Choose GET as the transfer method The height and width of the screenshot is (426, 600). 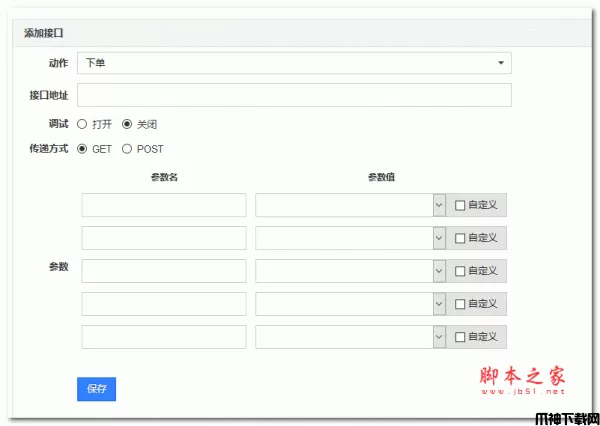(x=82, y=149)
